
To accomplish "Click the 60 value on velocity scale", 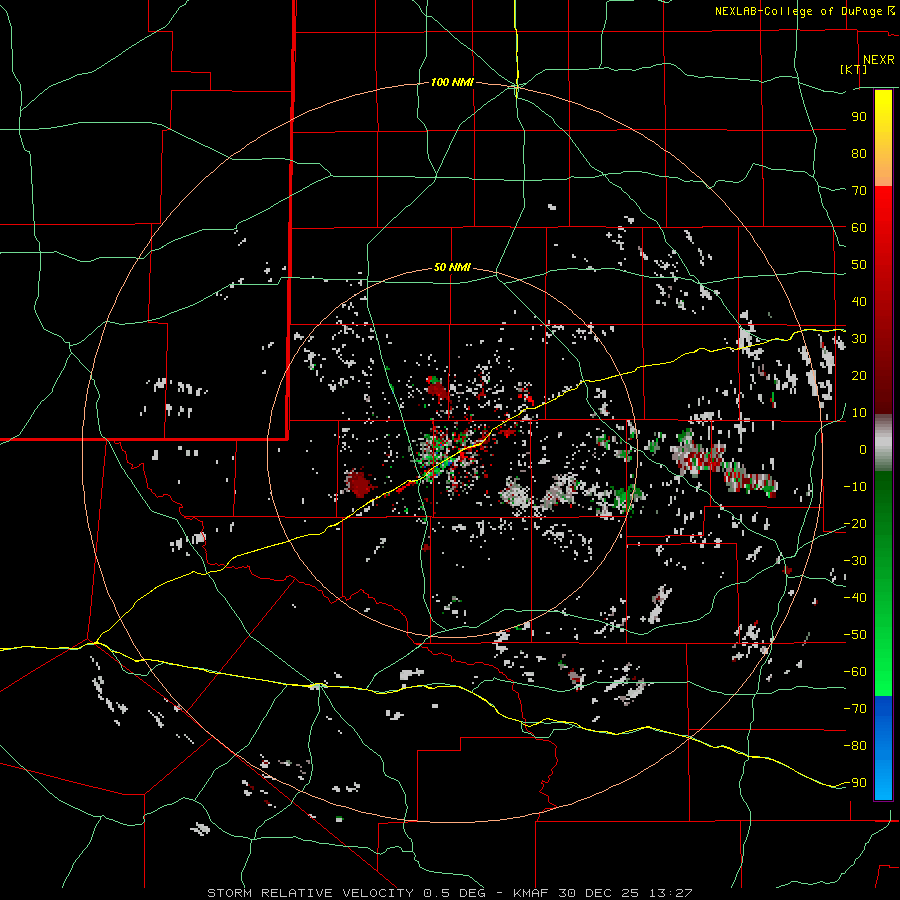I will point(859,227).
